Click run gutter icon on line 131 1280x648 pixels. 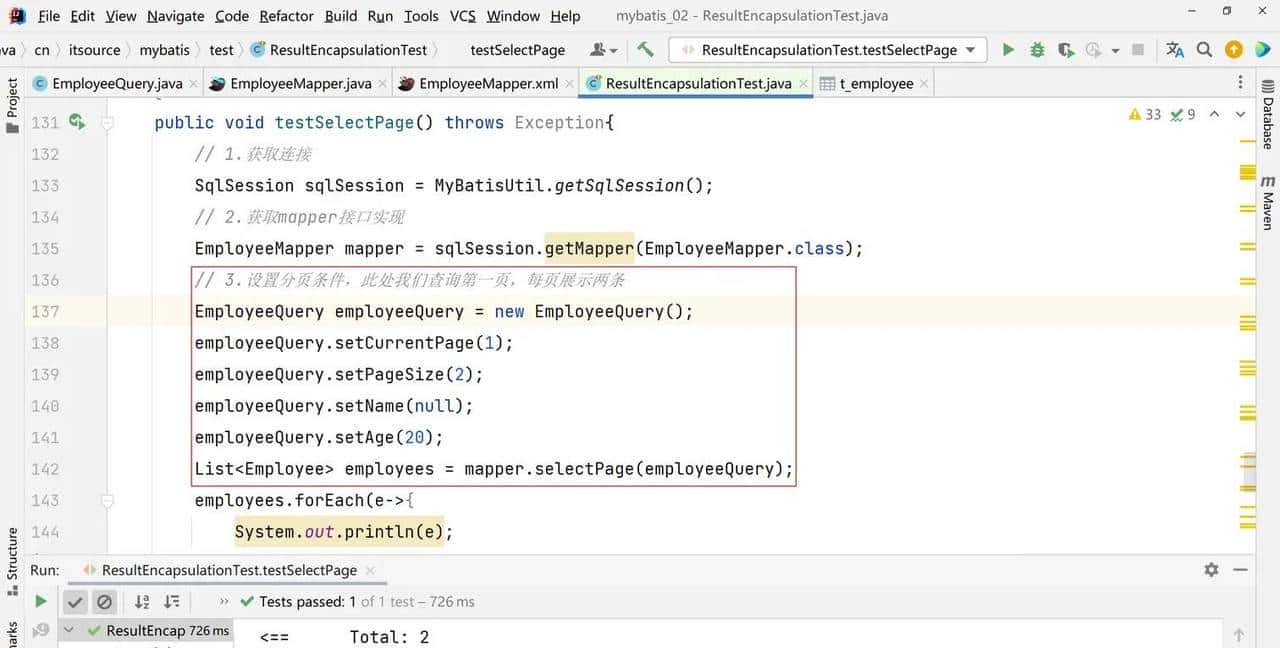[x=77, y=122]
